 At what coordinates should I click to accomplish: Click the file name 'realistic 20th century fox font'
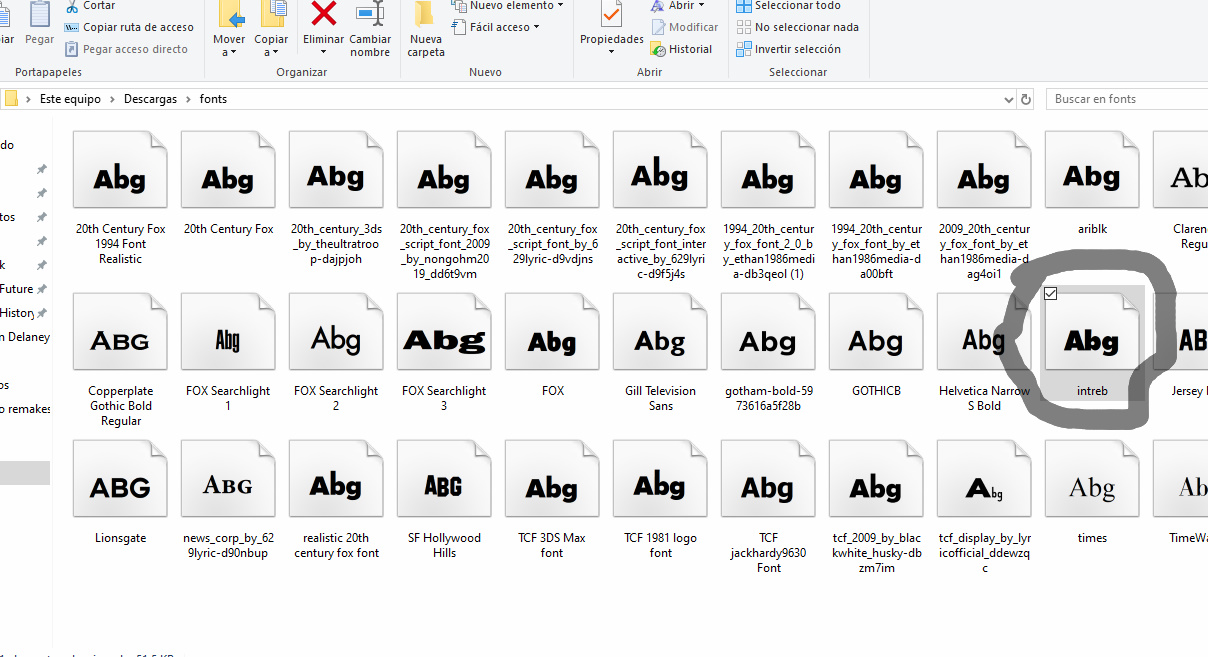tap(337, 545)
